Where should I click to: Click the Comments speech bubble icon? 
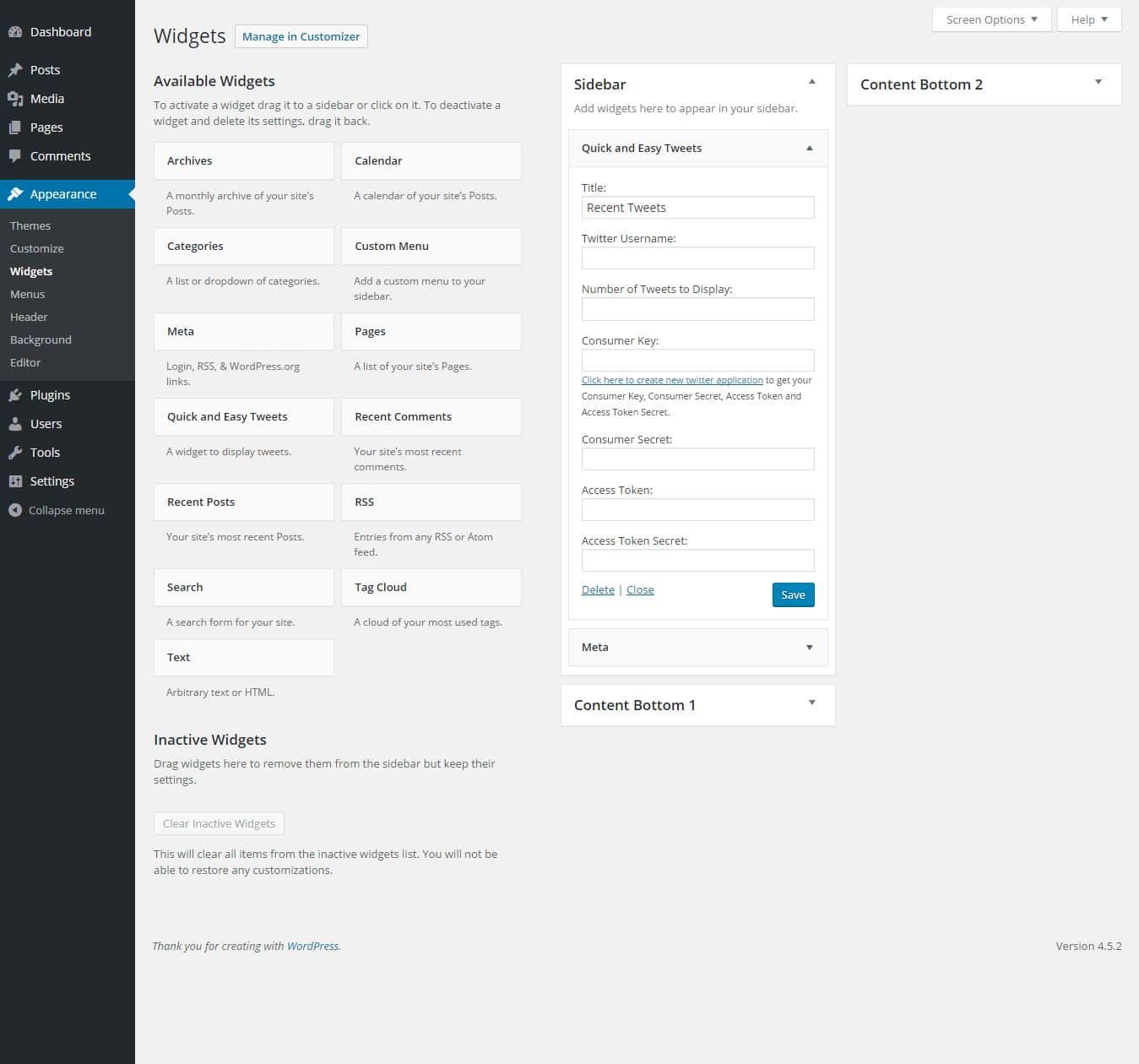(15, 156)
